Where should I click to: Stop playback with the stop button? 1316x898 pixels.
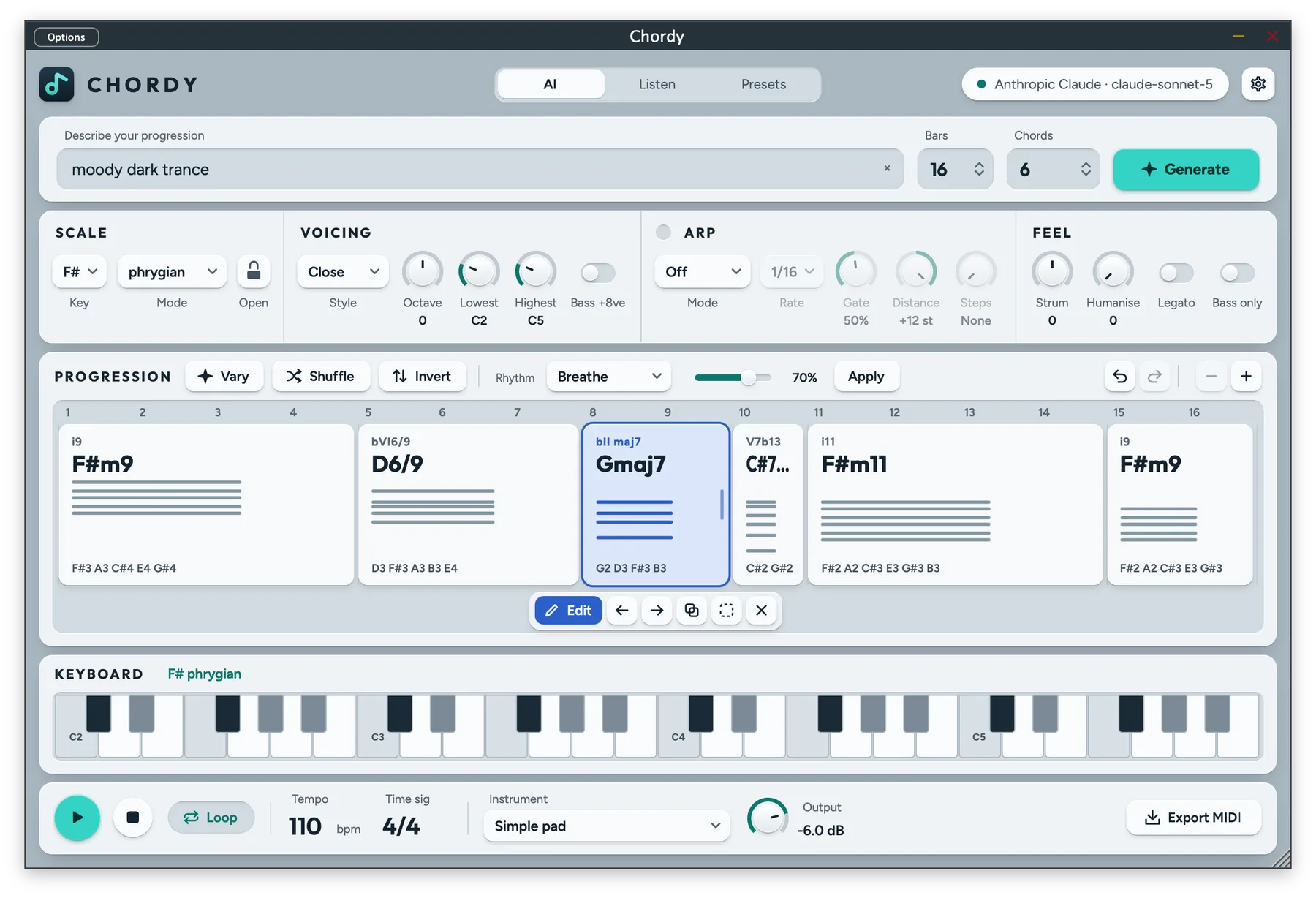coord(133,817)
